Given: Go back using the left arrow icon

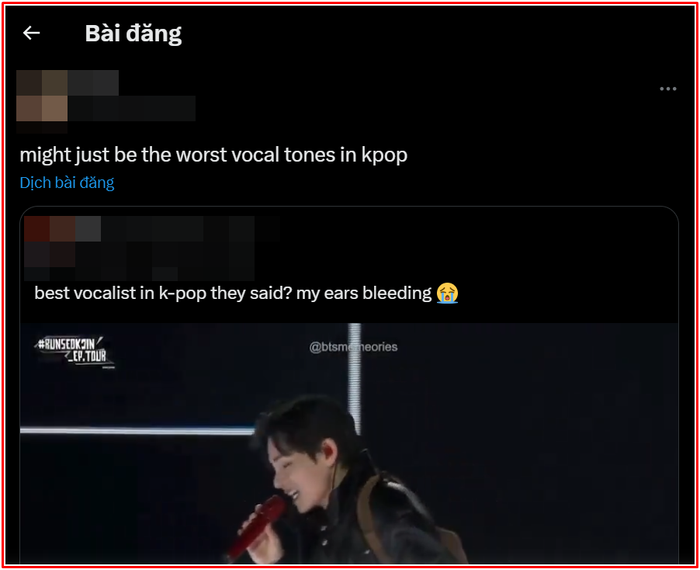Looking at the screenshot, I should tap(31, 33).
